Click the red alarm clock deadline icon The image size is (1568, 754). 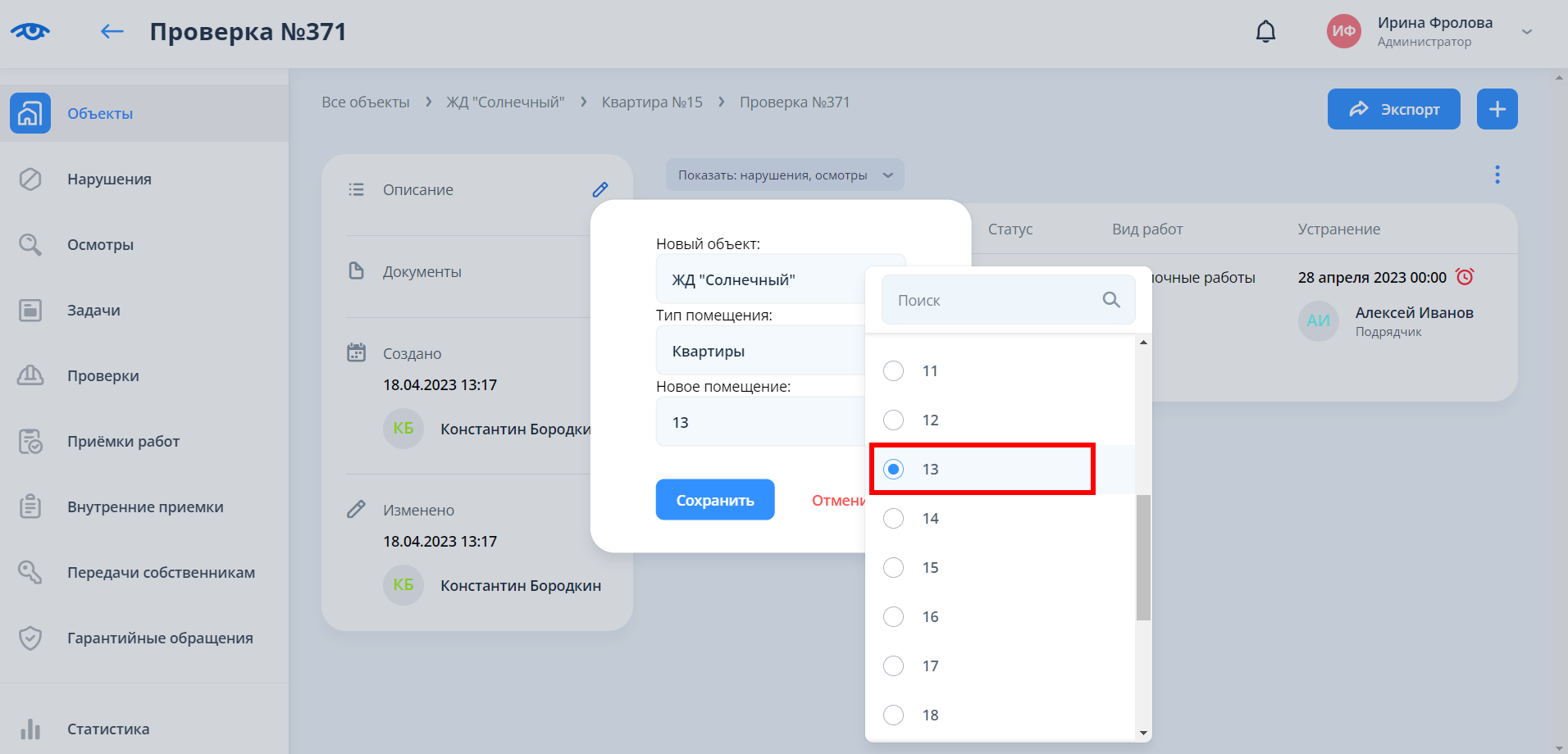coord(1465,277)
